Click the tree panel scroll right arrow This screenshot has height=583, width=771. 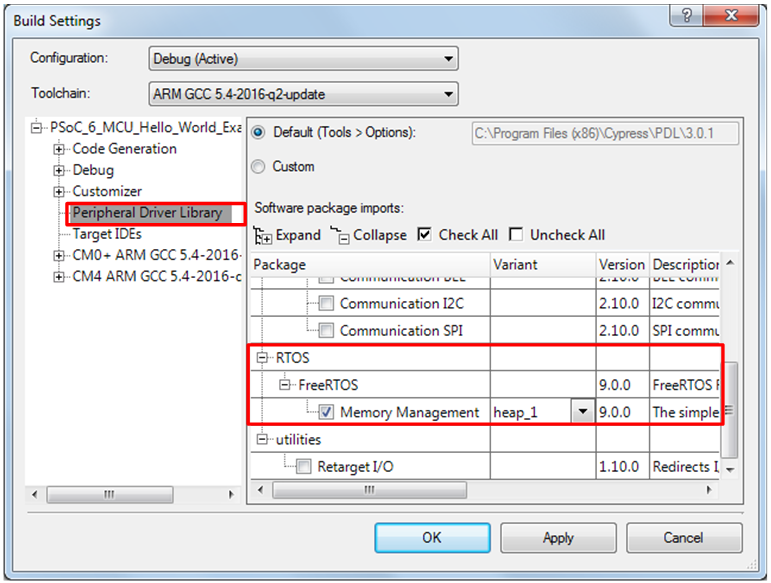[231, 495]
